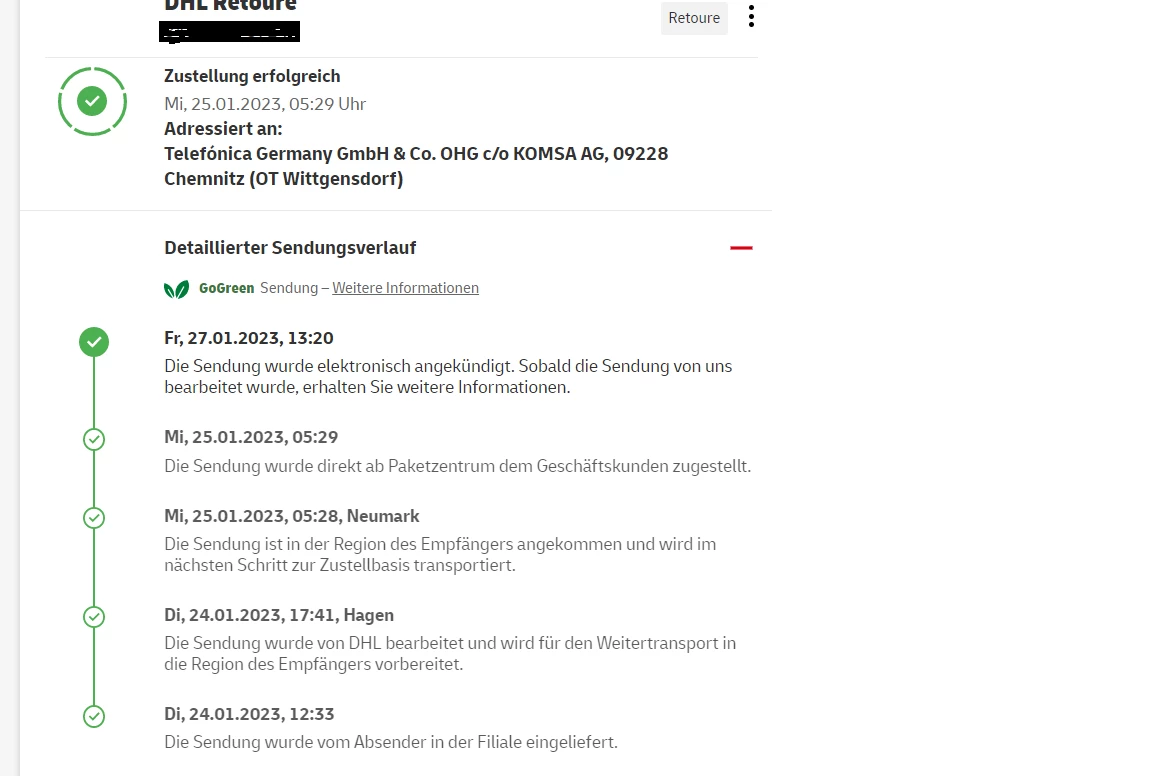The width and height of the screenshot is (1152, 776).
Task: Open the three-dot options menu
Action: (751, 16)
